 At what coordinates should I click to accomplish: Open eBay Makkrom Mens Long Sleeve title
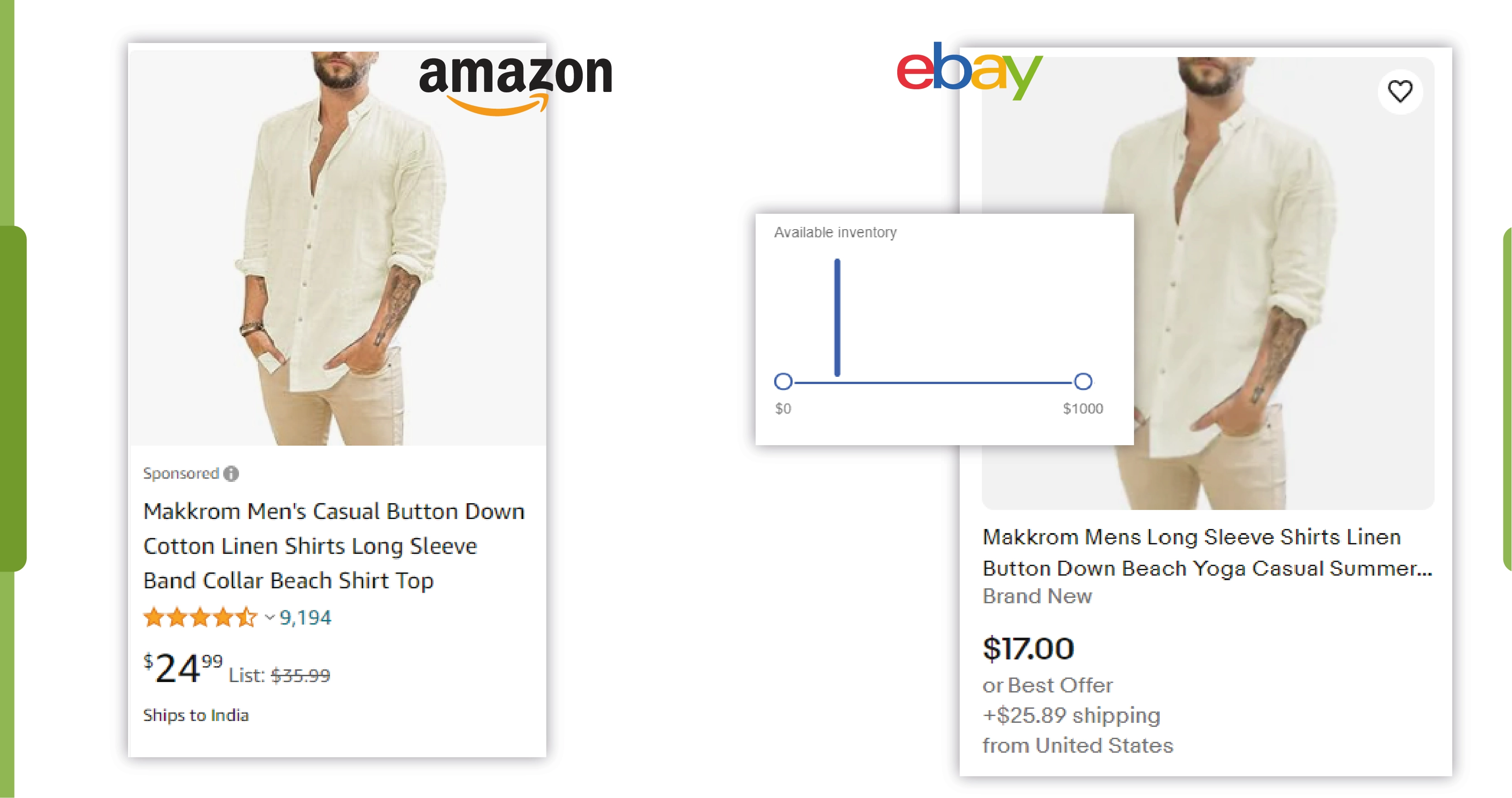point(1207,552)
